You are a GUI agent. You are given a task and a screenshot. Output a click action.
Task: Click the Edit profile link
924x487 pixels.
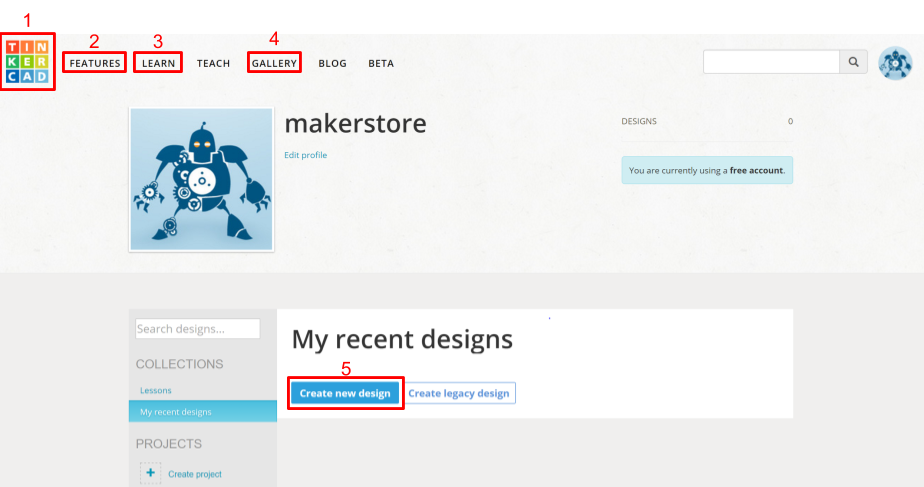click(x=305, y=155)
